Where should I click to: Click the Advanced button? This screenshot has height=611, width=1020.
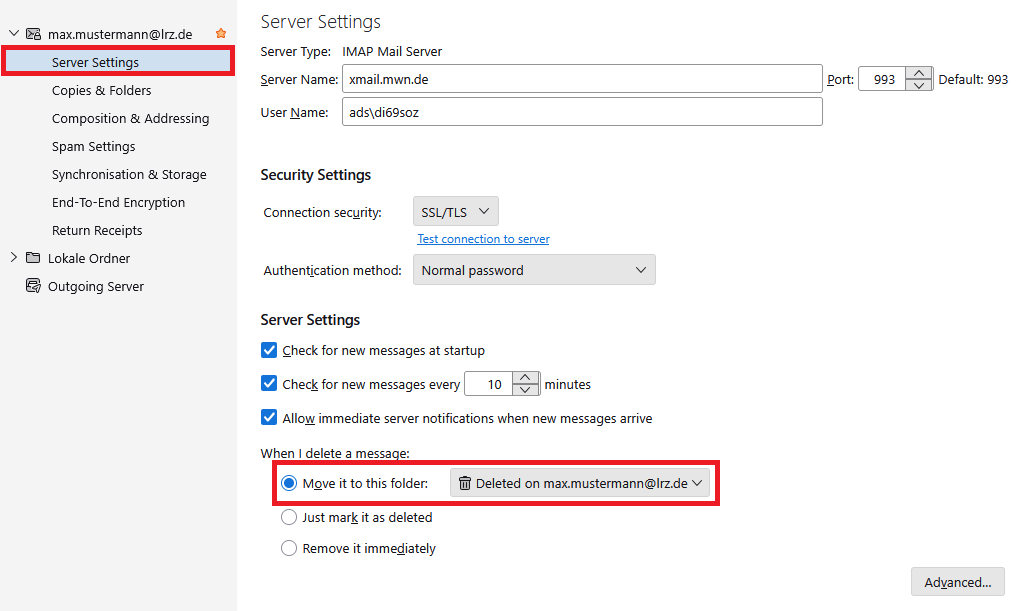tap(957, 581)
